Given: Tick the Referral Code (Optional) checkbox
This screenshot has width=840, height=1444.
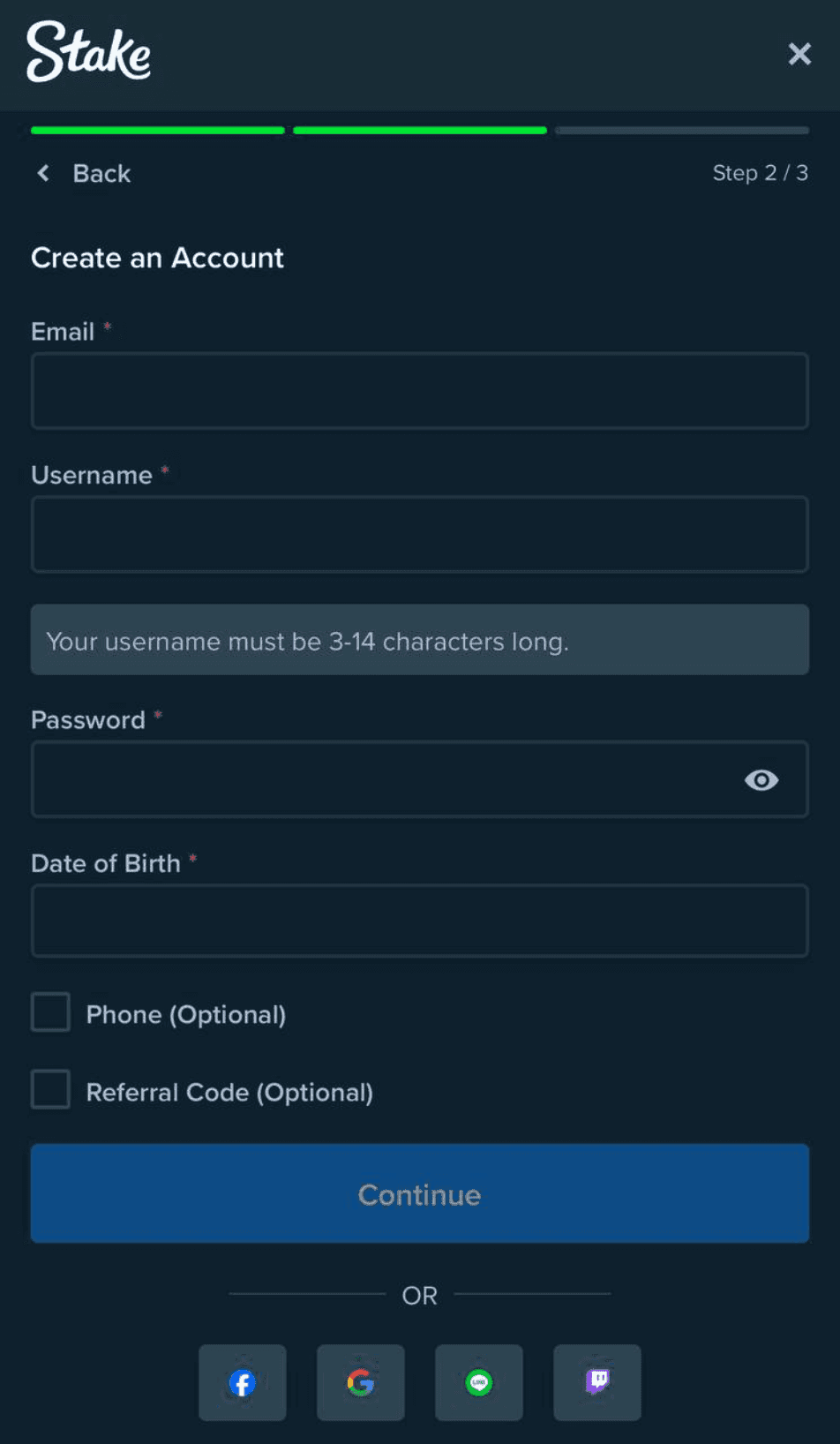Looking at the screenshot, I should tap(51, 1090).
